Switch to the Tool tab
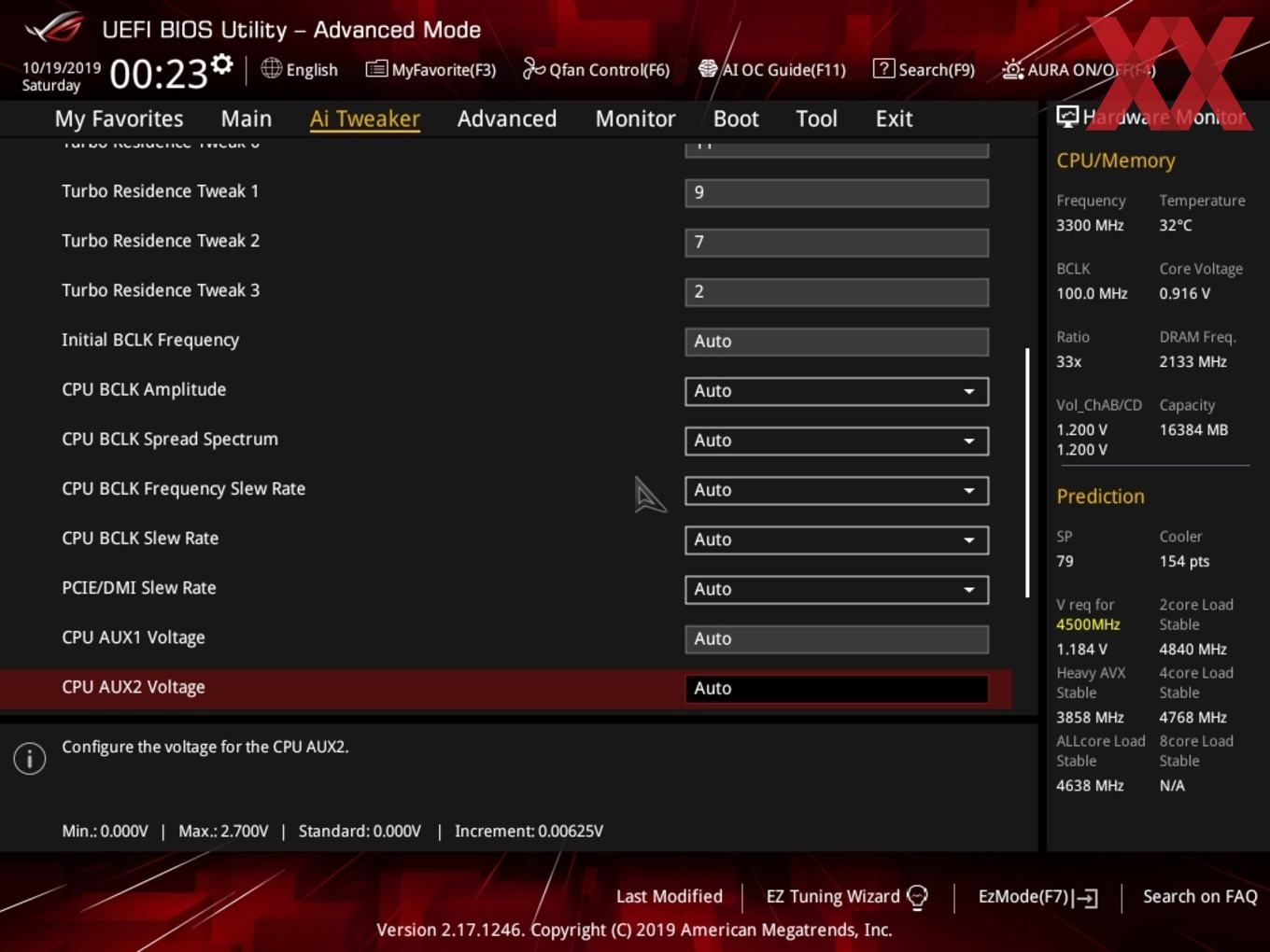 pyautogui.click(x=816, y=119)
